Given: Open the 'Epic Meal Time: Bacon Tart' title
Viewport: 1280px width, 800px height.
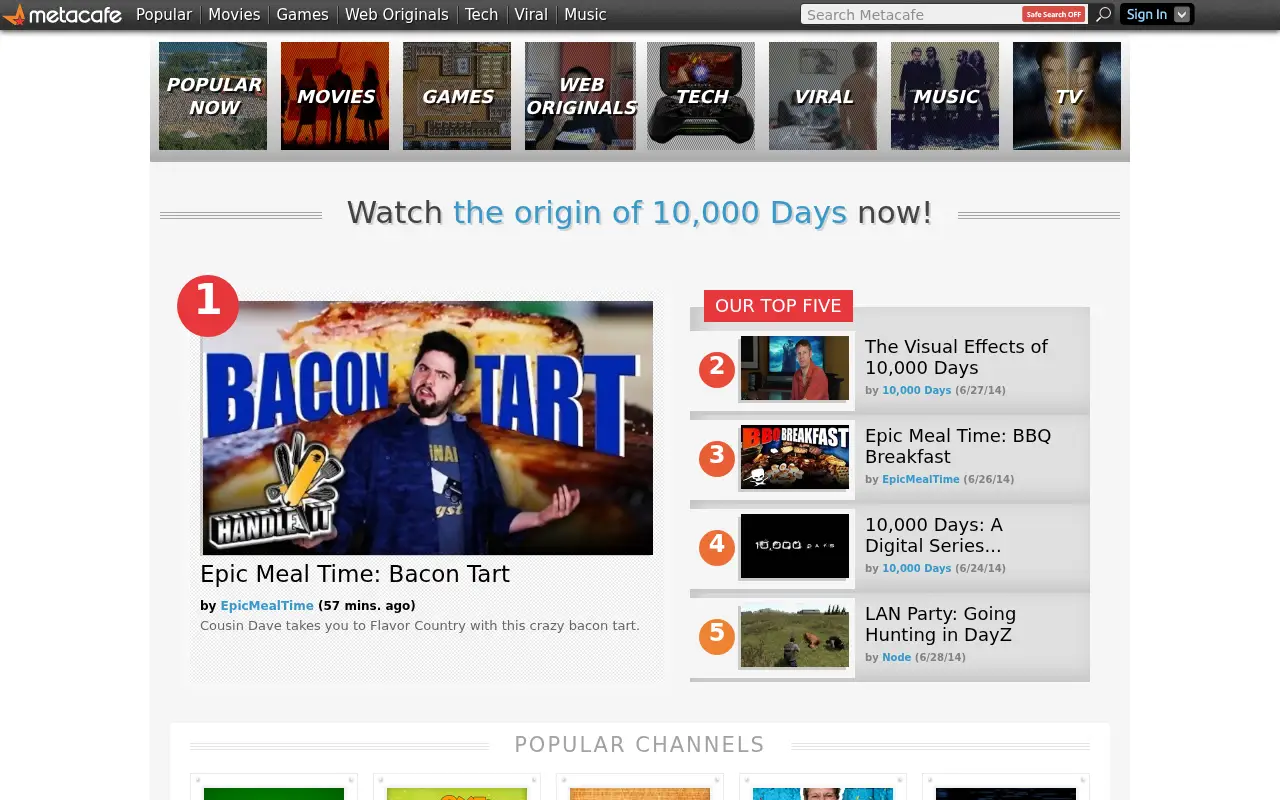Looking at the screenshot, I should [355, 574].
